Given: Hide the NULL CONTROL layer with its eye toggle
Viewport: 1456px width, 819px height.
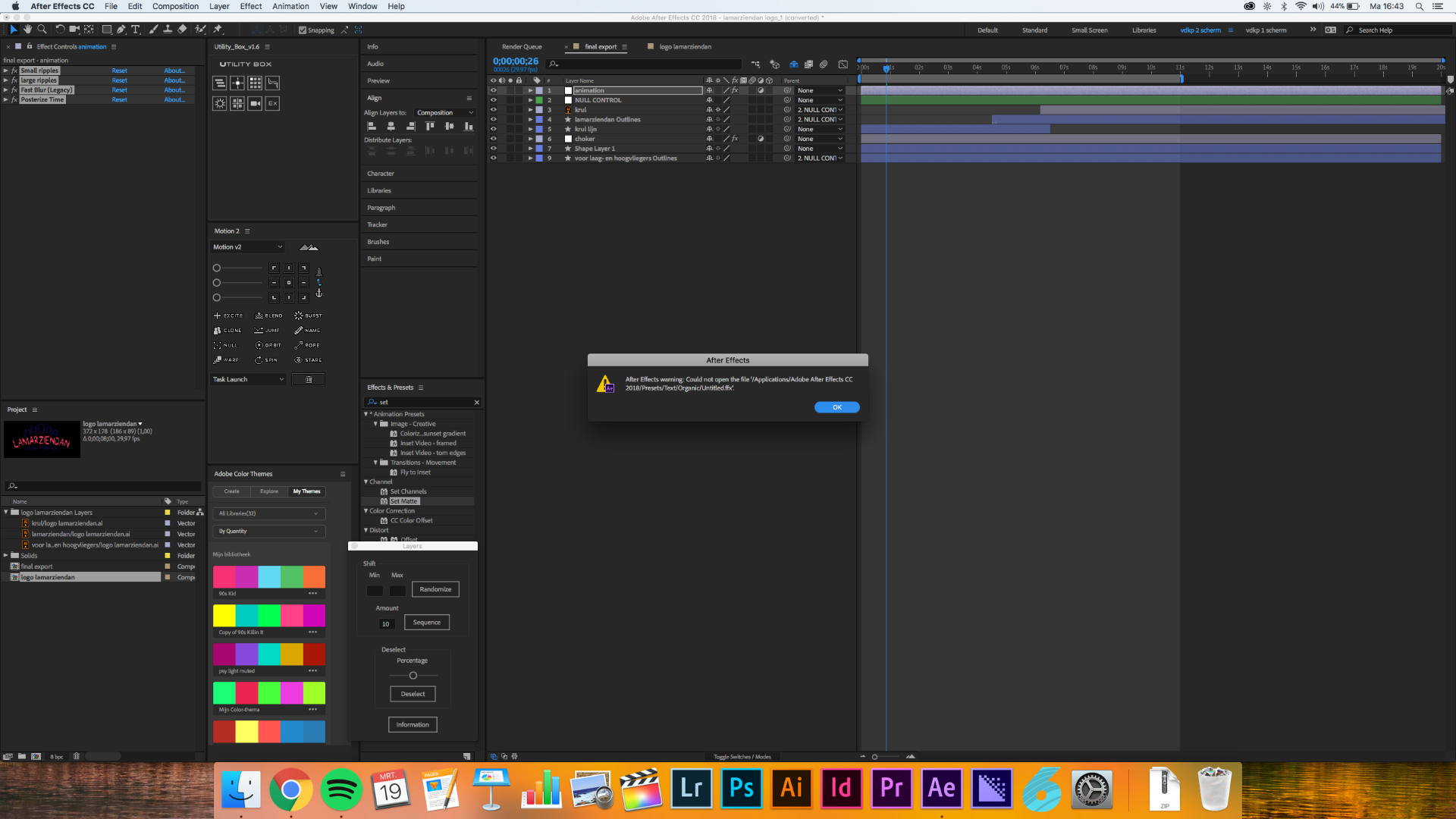Looking at the screenshot, I should click(494, 100).
